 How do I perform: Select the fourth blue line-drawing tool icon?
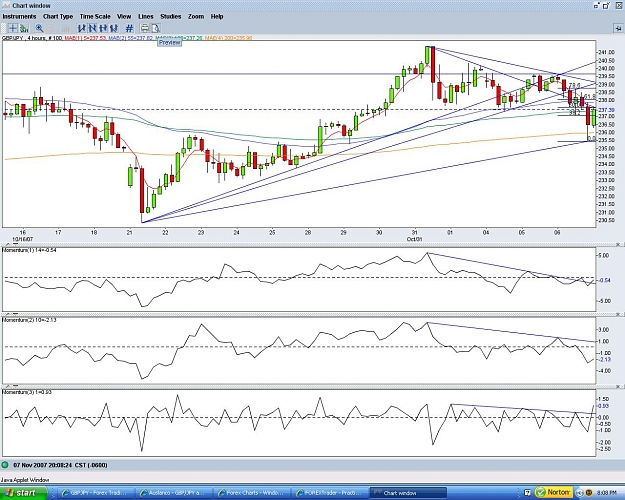click(x=114, y=28)
